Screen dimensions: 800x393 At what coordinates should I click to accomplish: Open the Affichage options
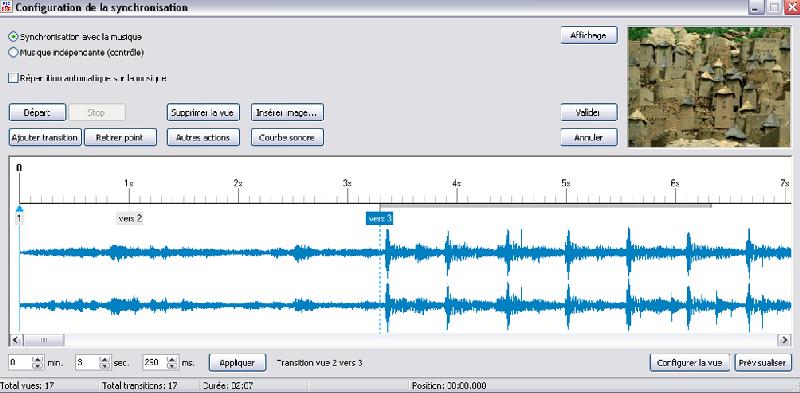tap(589, 35)
